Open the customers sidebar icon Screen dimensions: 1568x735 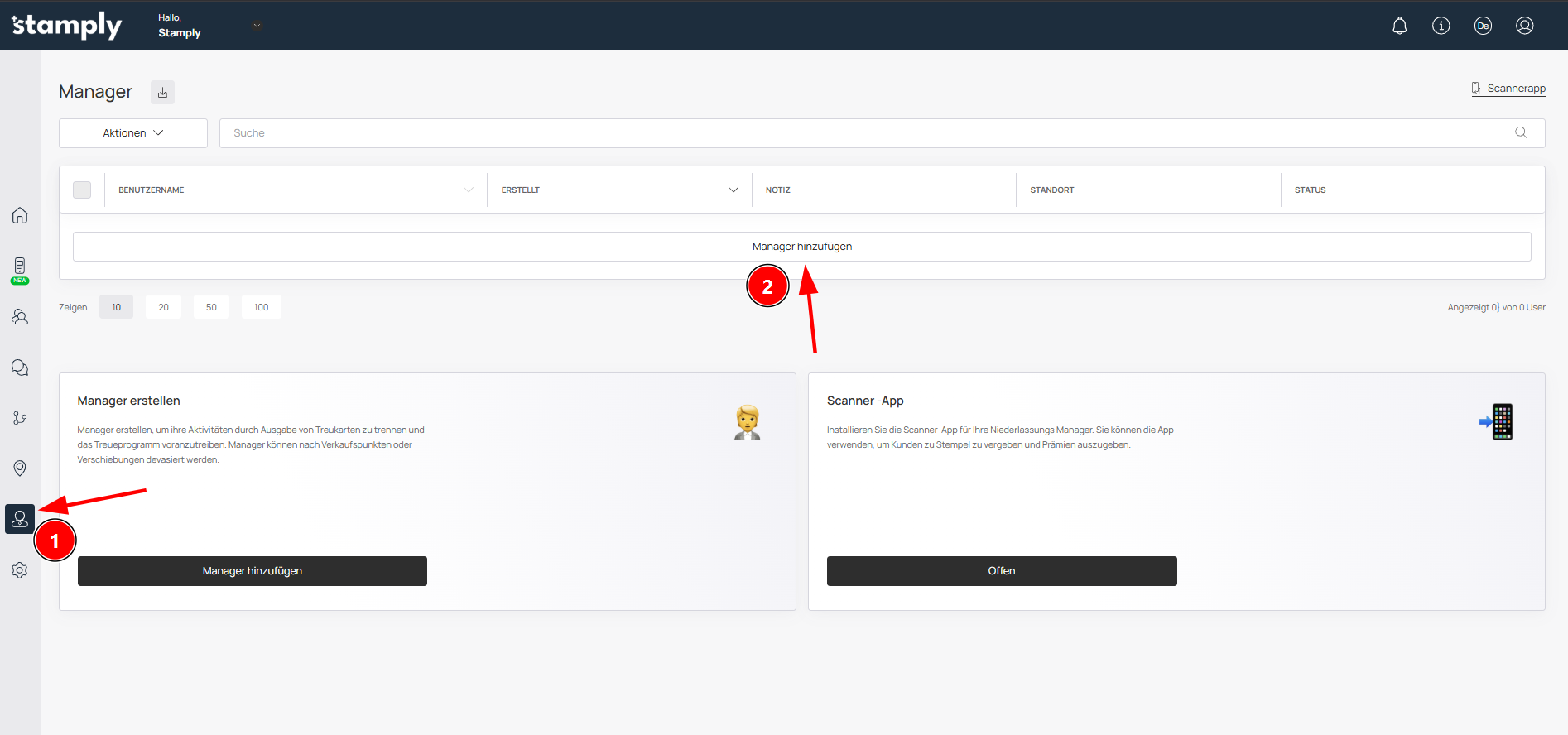(x=20, y=317)
